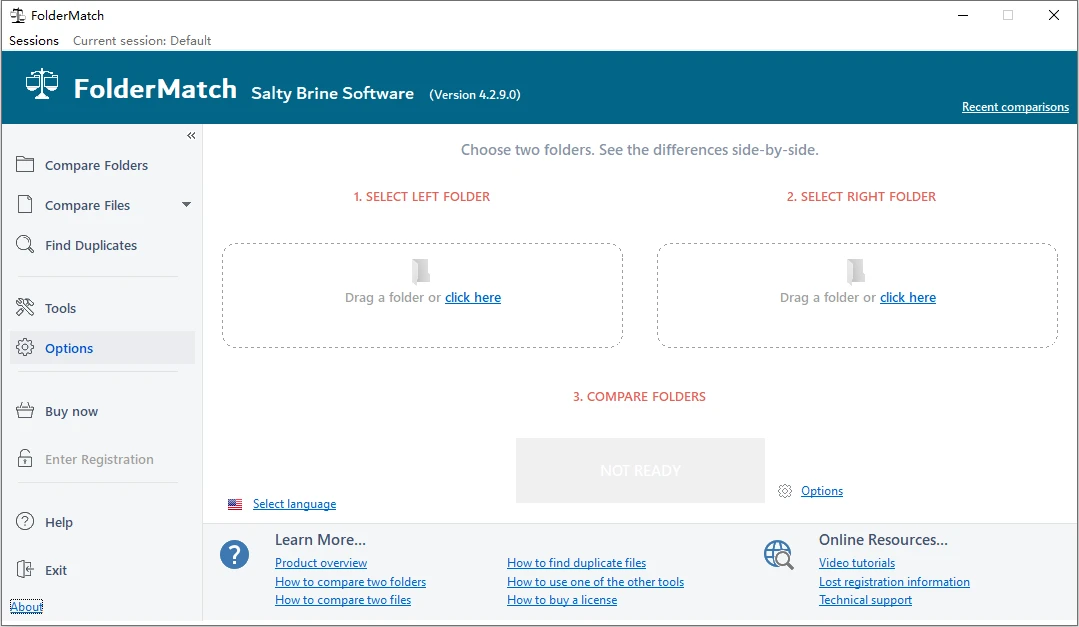Click the gear icon beside the Options link
The height and width of the screenshot is (627, 1079).
[x=785, y=491]
